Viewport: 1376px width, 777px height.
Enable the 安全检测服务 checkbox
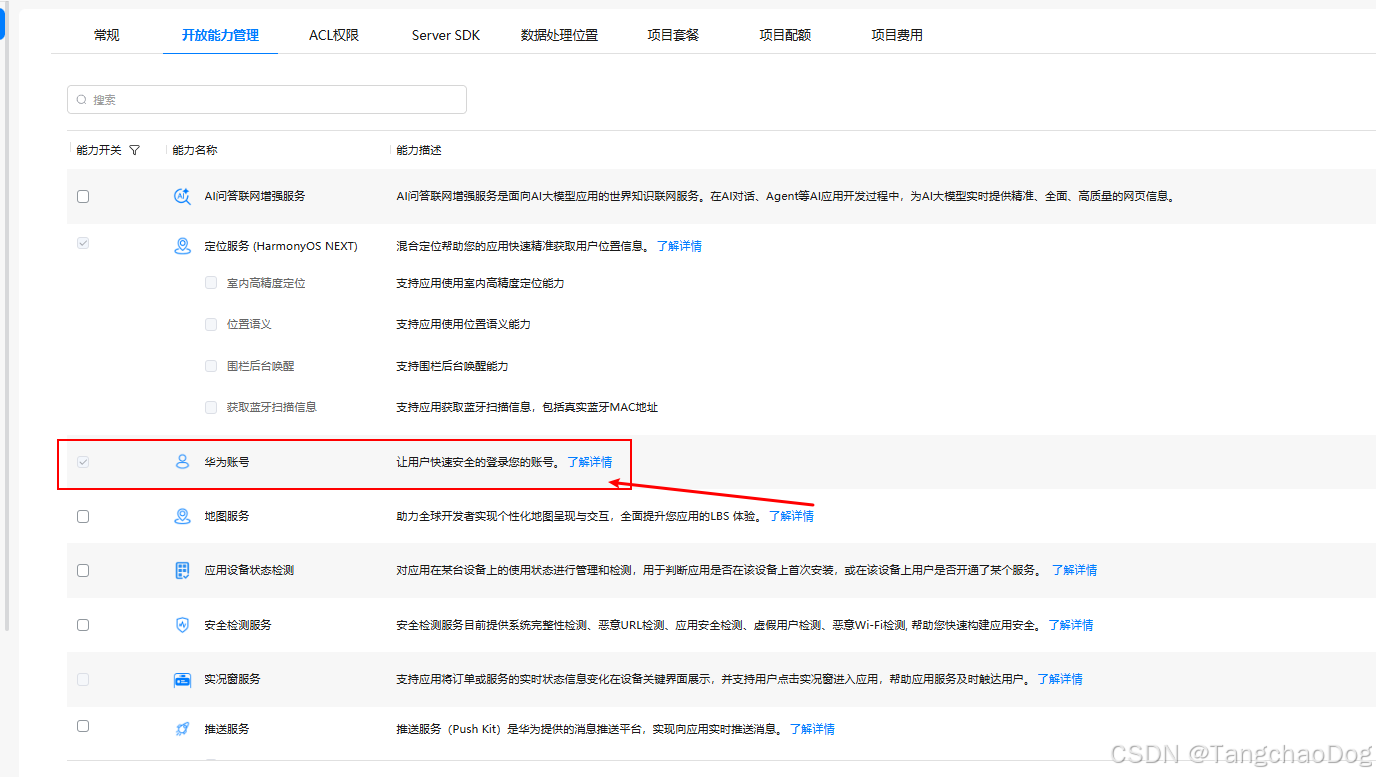(x=83, y=625)
